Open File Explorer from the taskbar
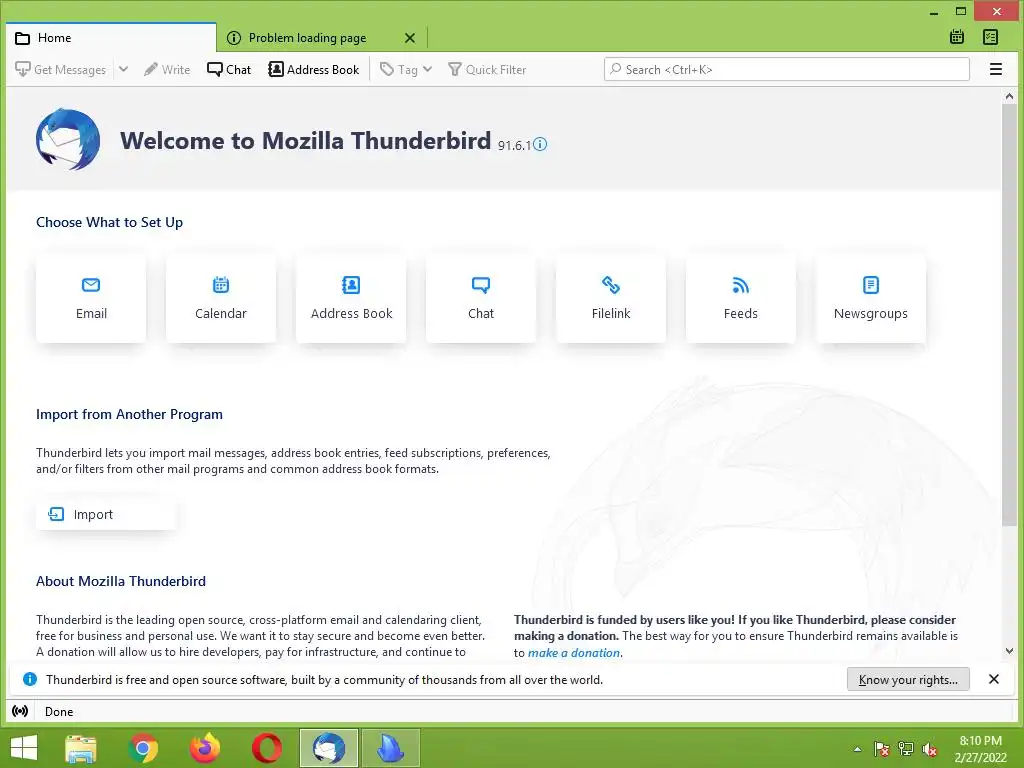 81,748
